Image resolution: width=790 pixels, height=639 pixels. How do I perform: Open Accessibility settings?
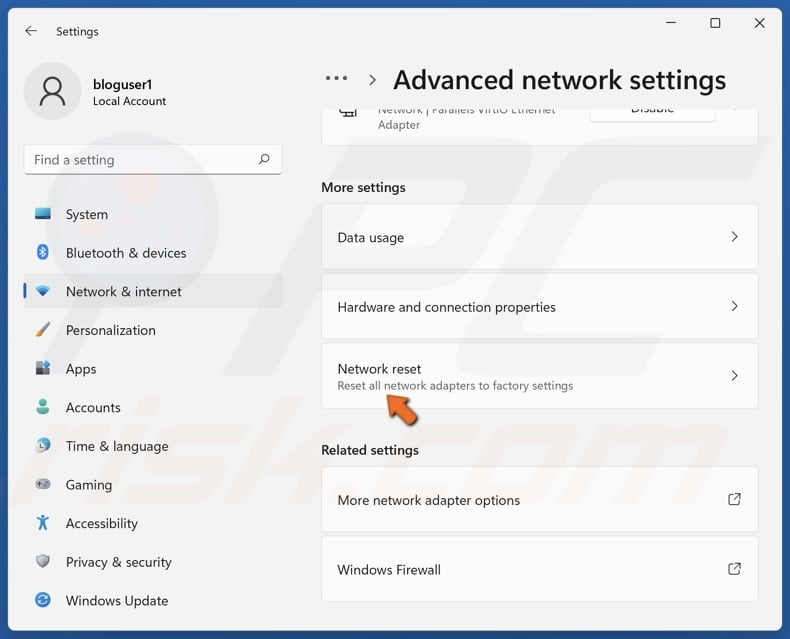[153, 523]
